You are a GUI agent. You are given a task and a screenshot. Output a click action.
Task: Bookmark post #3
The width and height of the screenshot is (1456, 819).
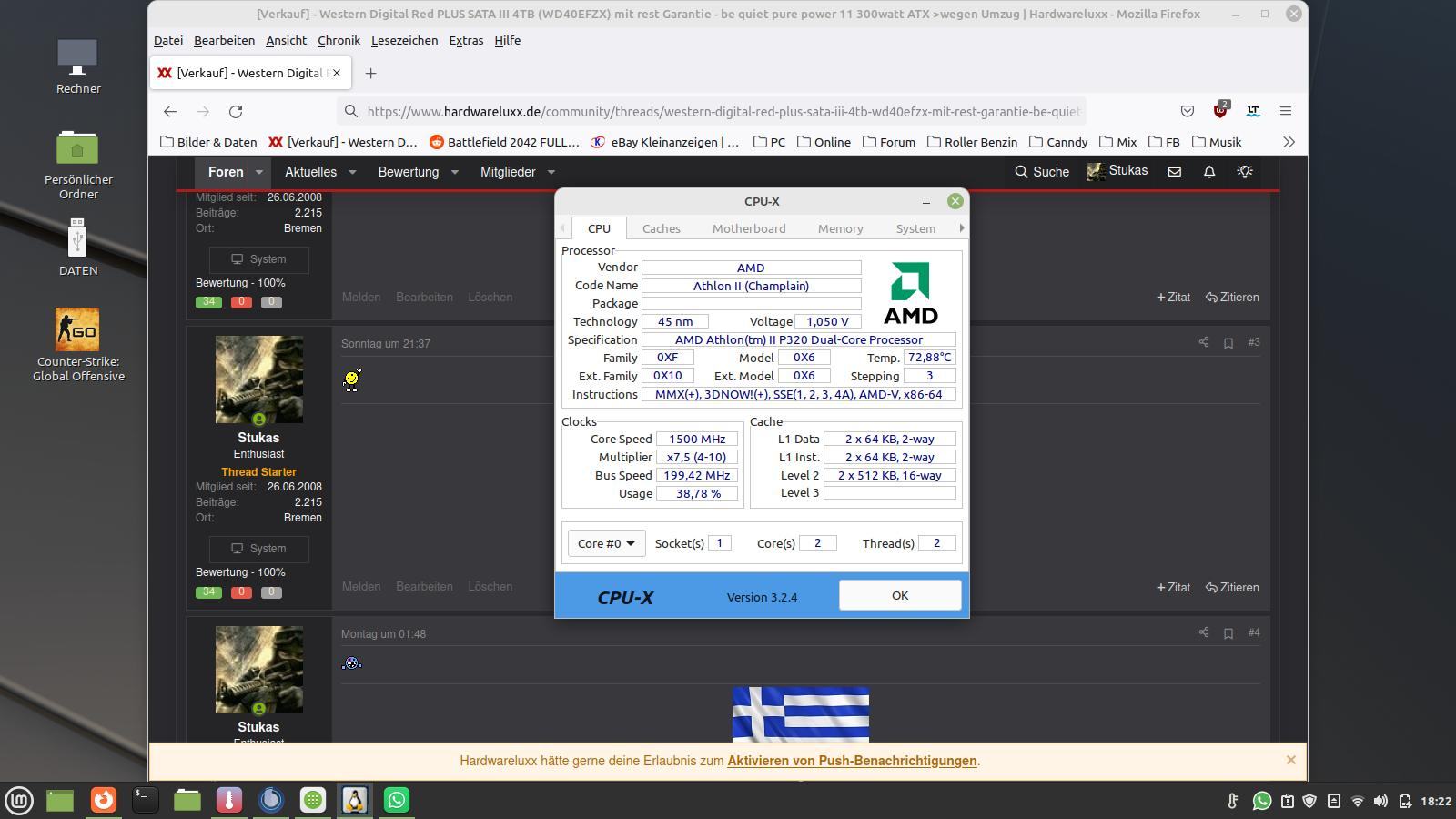tap(1228, 343)
